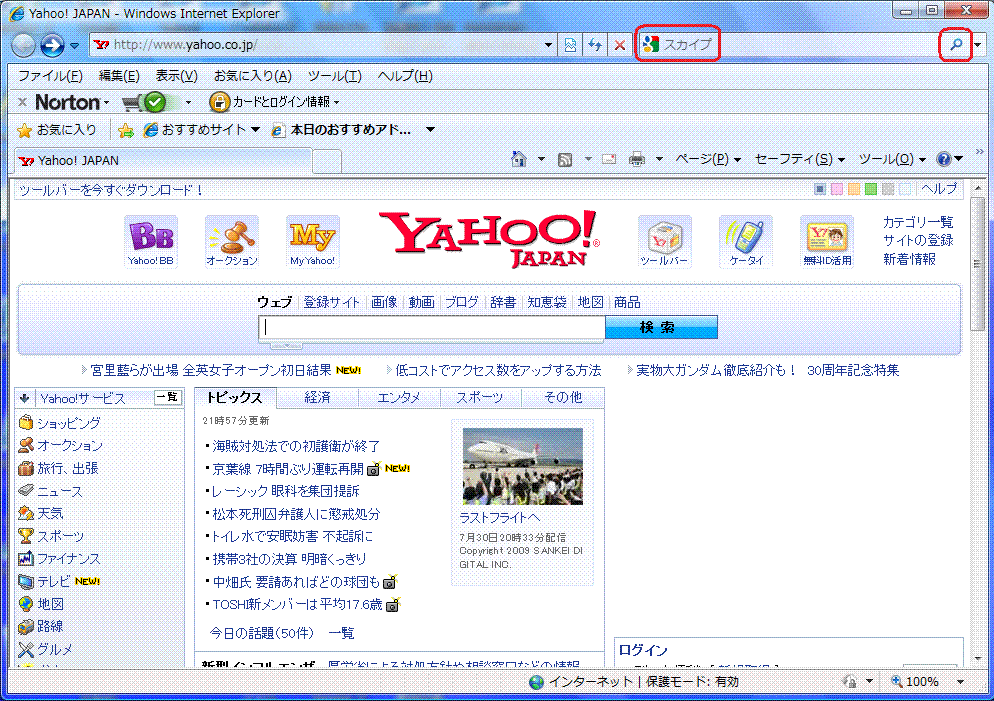Click the printer icon in command bar
Image resolution: width=994 pixels, height=701 pixels.
tap(636, 159)
